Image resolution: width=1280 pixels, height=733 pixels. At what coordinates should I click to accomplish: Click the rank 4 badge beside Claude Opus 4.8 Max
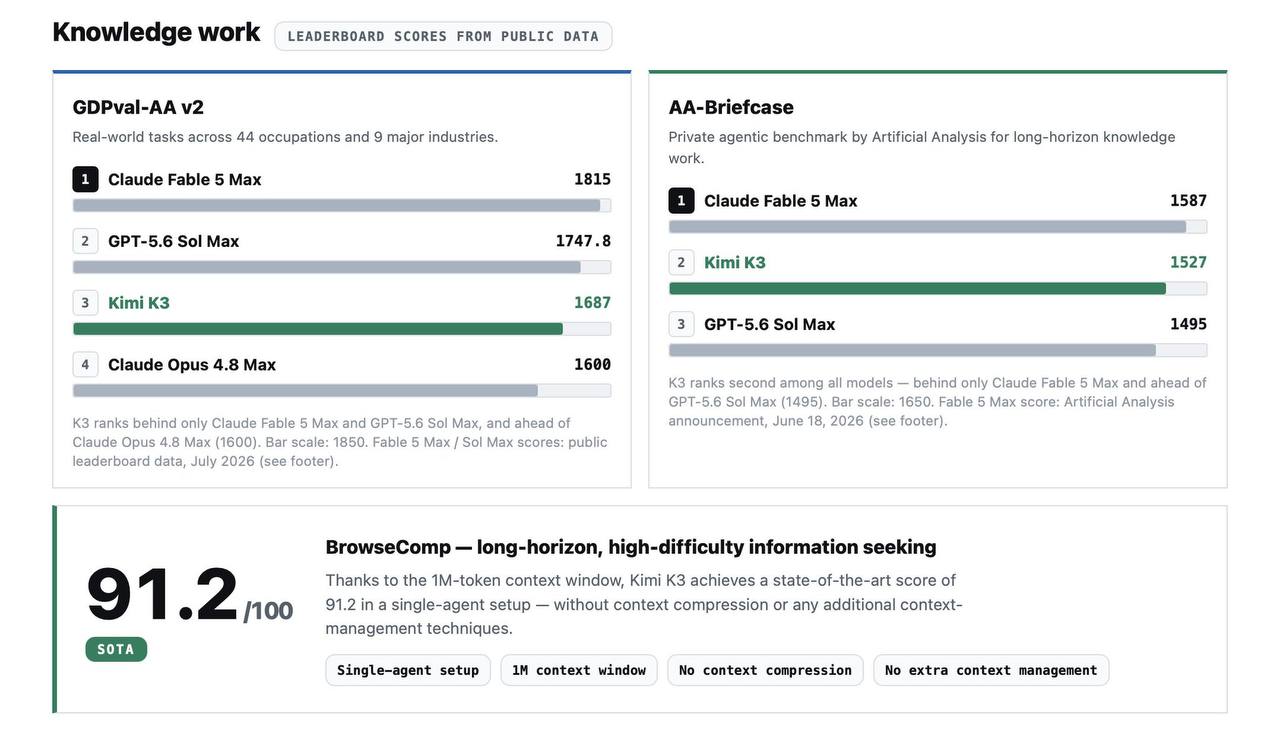tap(85, 365)
